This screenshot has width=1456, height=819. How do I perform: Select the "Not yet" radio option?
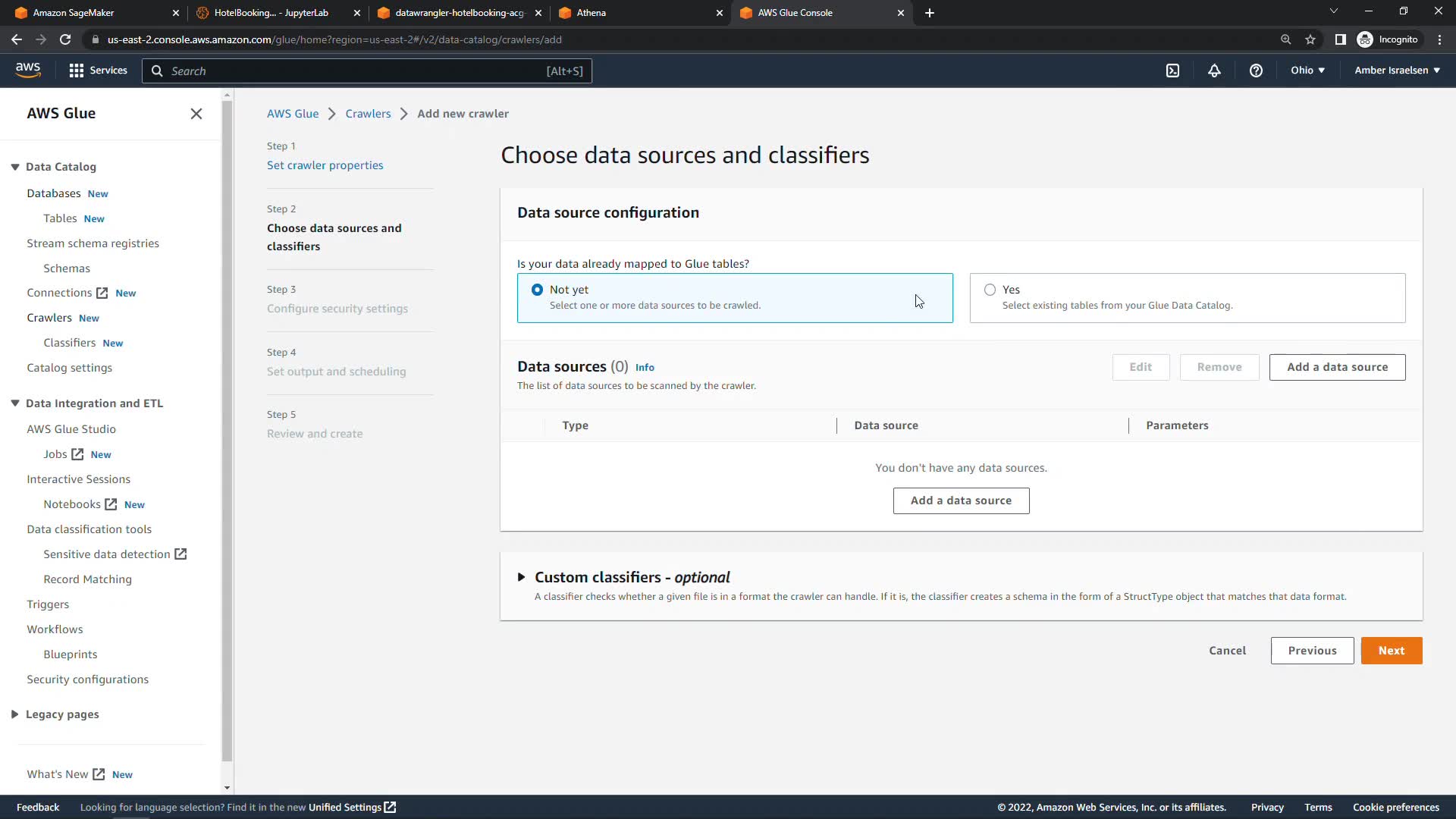tap(538, 290)
